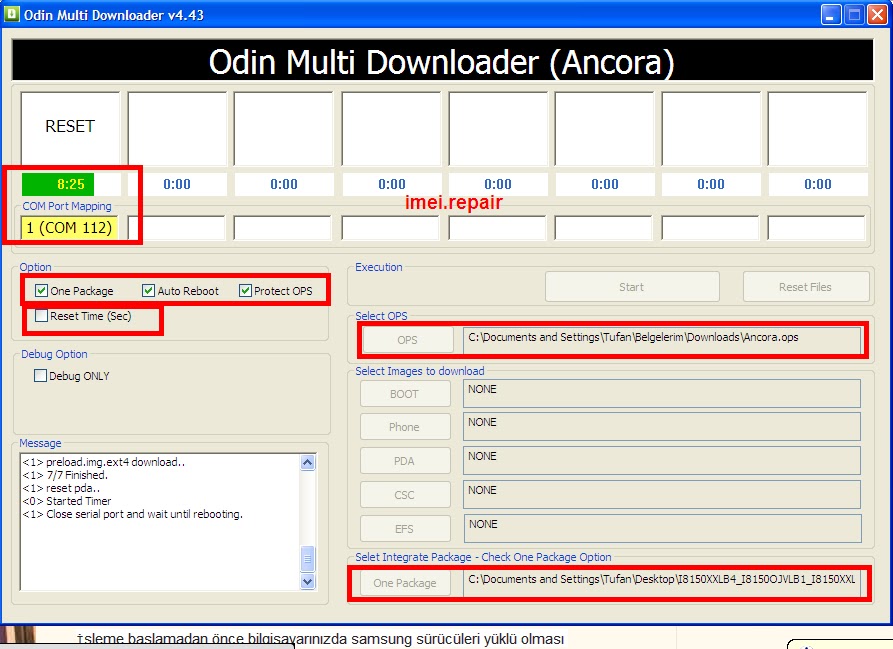Click the Message log scroll down arrow
This screenshot has width=893, height=649.
(x=308, y=581)
